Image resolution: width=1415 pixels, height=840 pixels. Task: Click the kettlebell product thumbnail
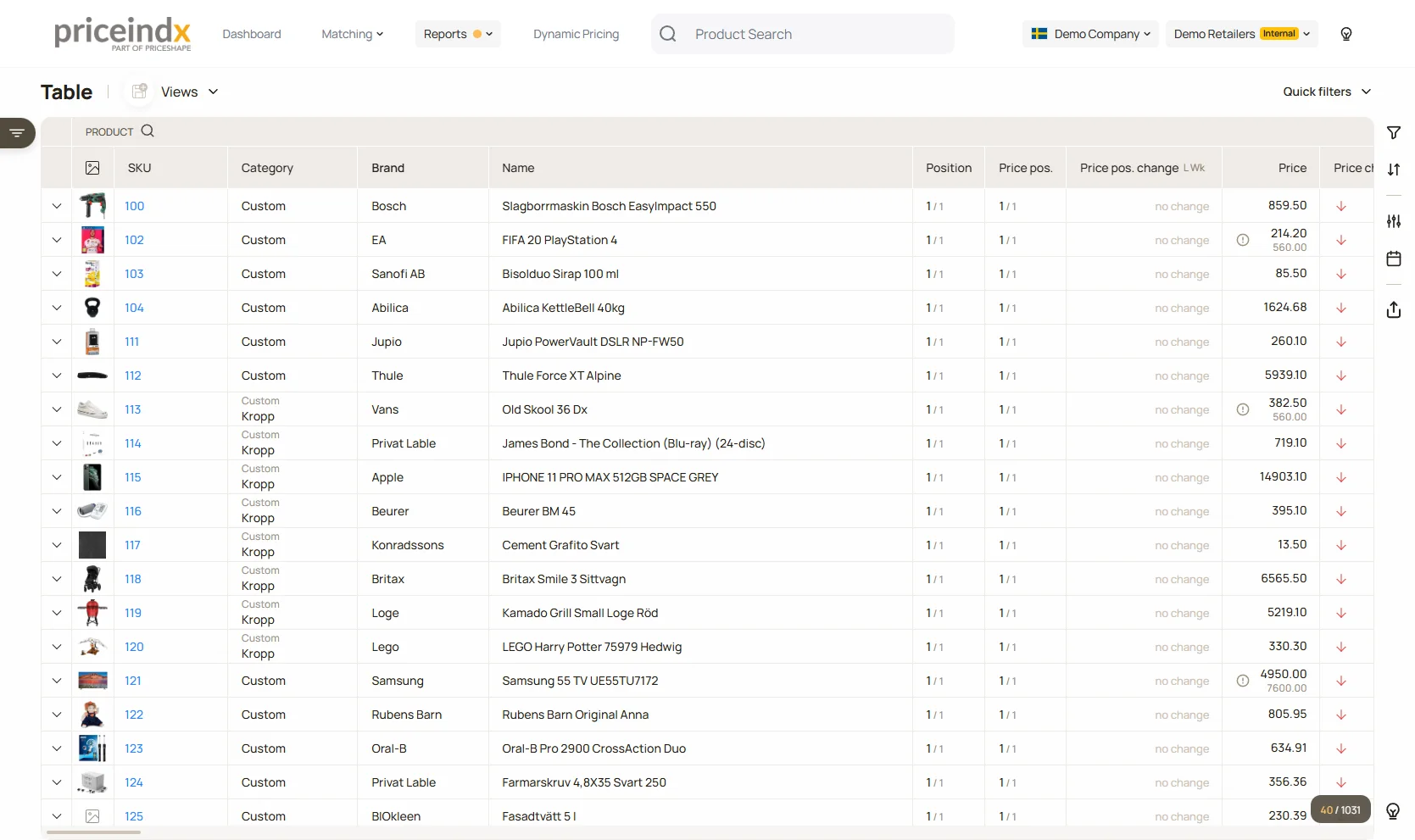point(92,308)
